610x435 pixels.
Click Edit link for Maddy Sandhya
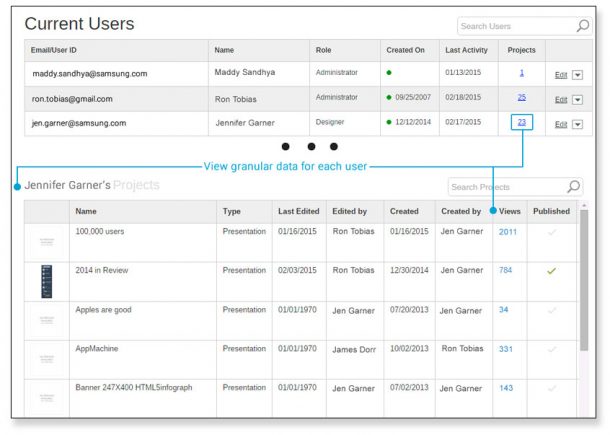(561, 74)
